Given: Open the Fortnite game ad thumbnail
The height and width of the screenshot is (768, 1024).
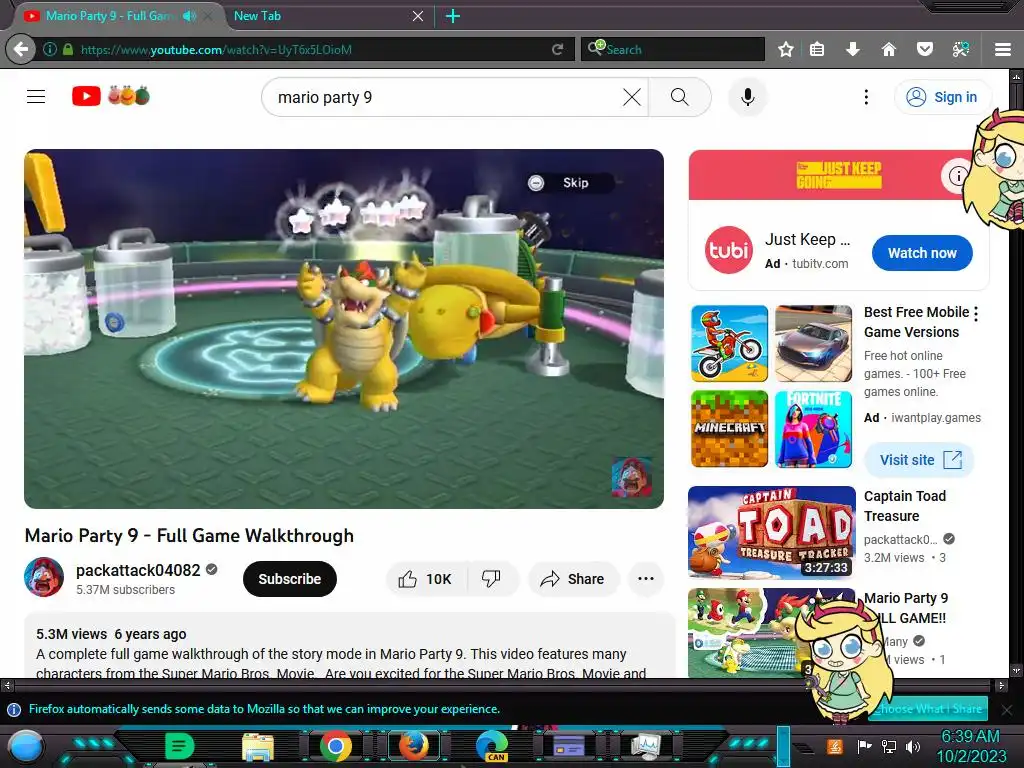Looking at the screenshot, I should [x=813, y=428].
